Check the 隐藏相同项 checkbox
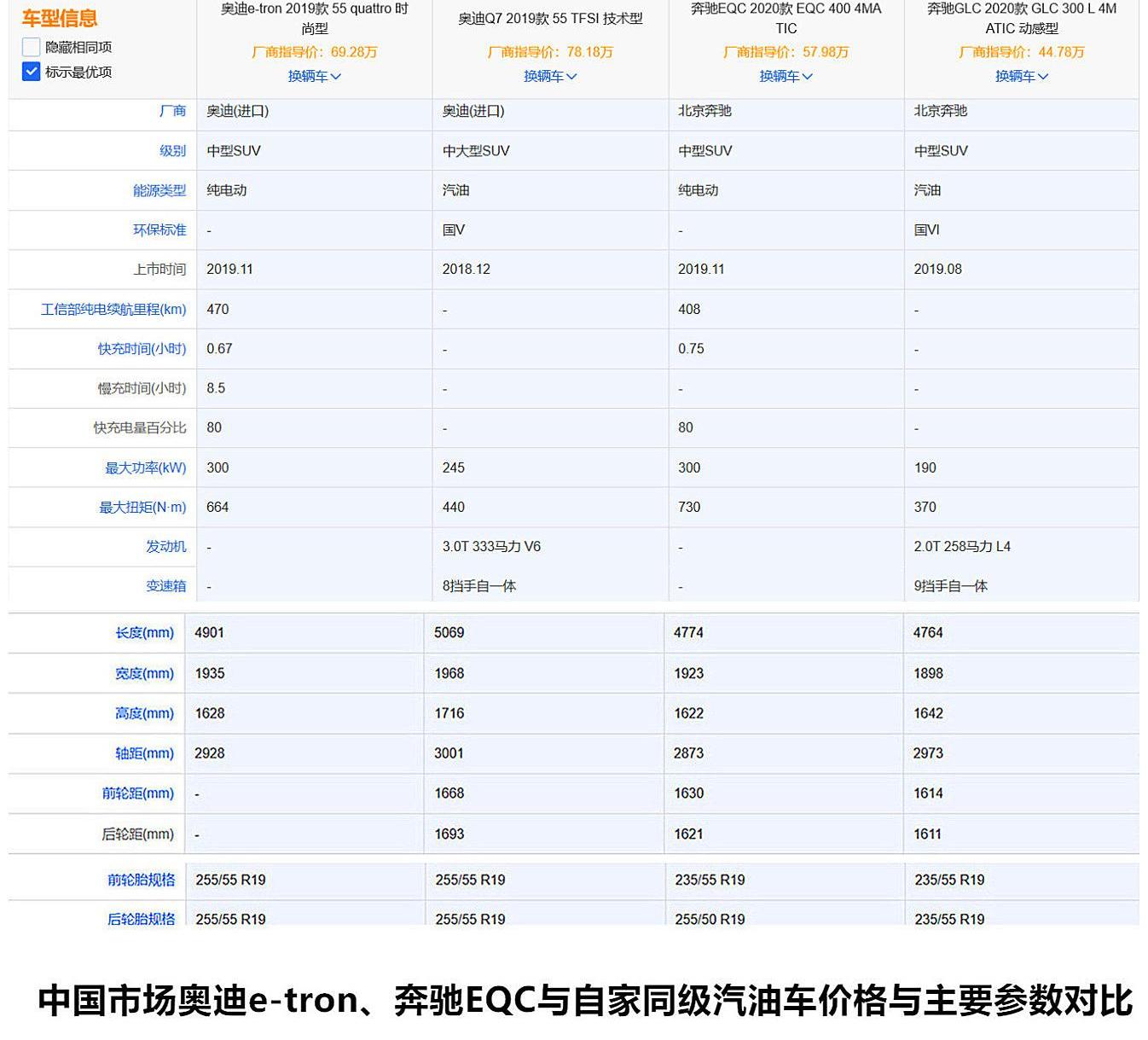The width and height of the screenshot is (1148, 1040). point(31,47)
